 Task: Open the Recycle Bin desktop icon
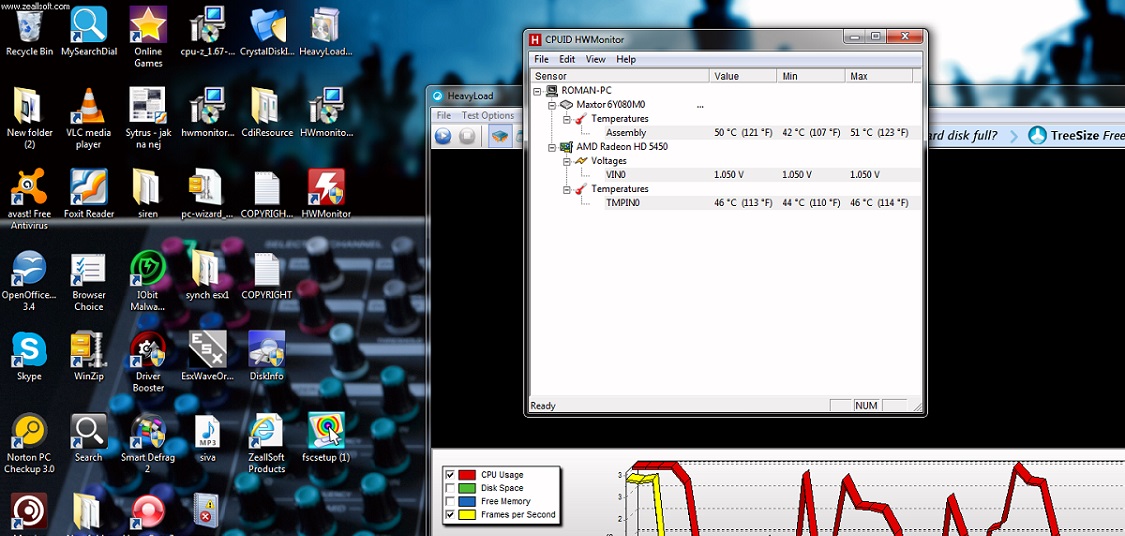coord(29,32)
